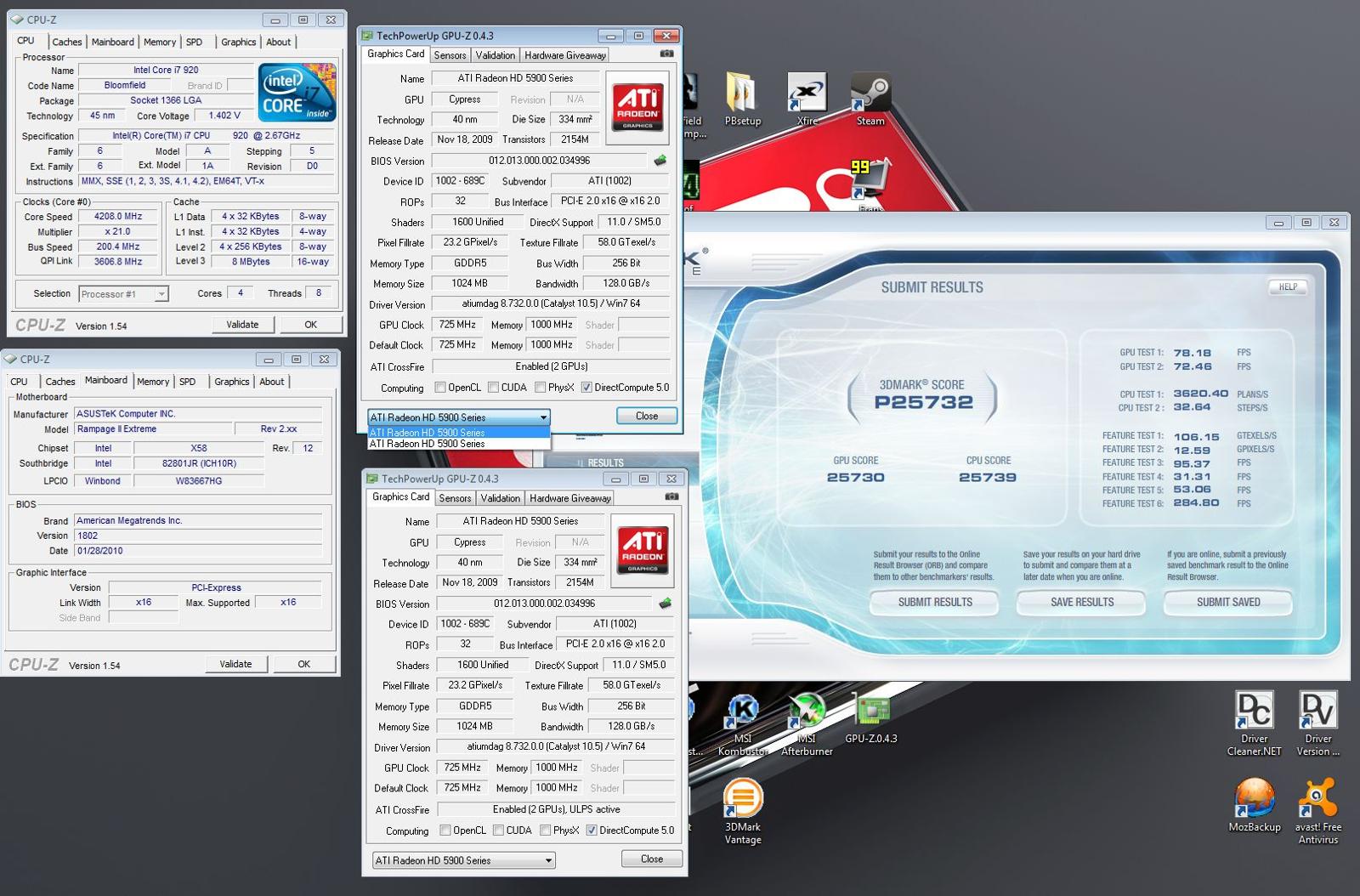Launch the MSI Kombustor shortcut

tap(742, 725)
